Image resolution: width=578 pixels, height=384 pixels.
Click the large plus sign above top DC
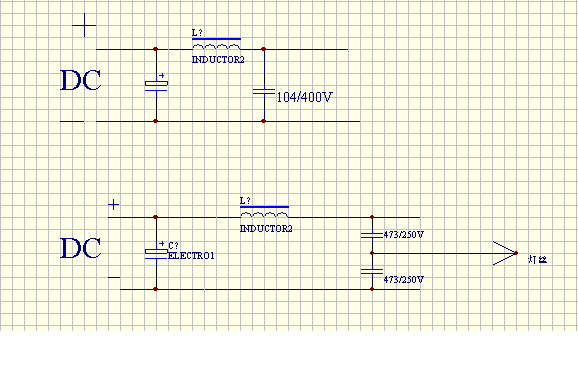pyautogui.click(x=84, y=25)
